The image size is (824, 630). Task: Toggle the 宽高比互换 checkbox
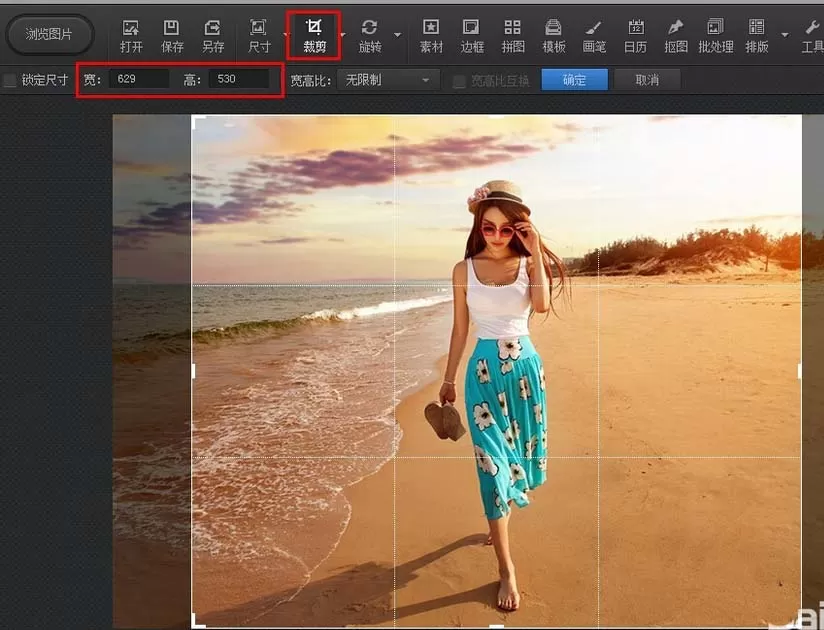point(459,81)
